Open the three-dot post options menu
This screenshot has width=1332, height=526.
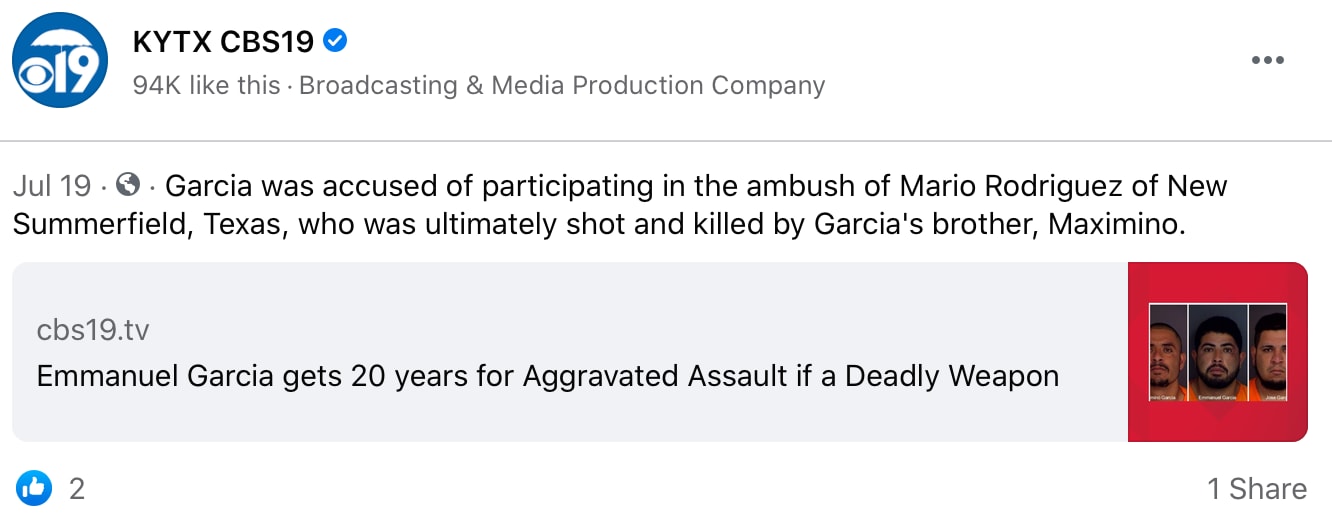pos(1267,60)
